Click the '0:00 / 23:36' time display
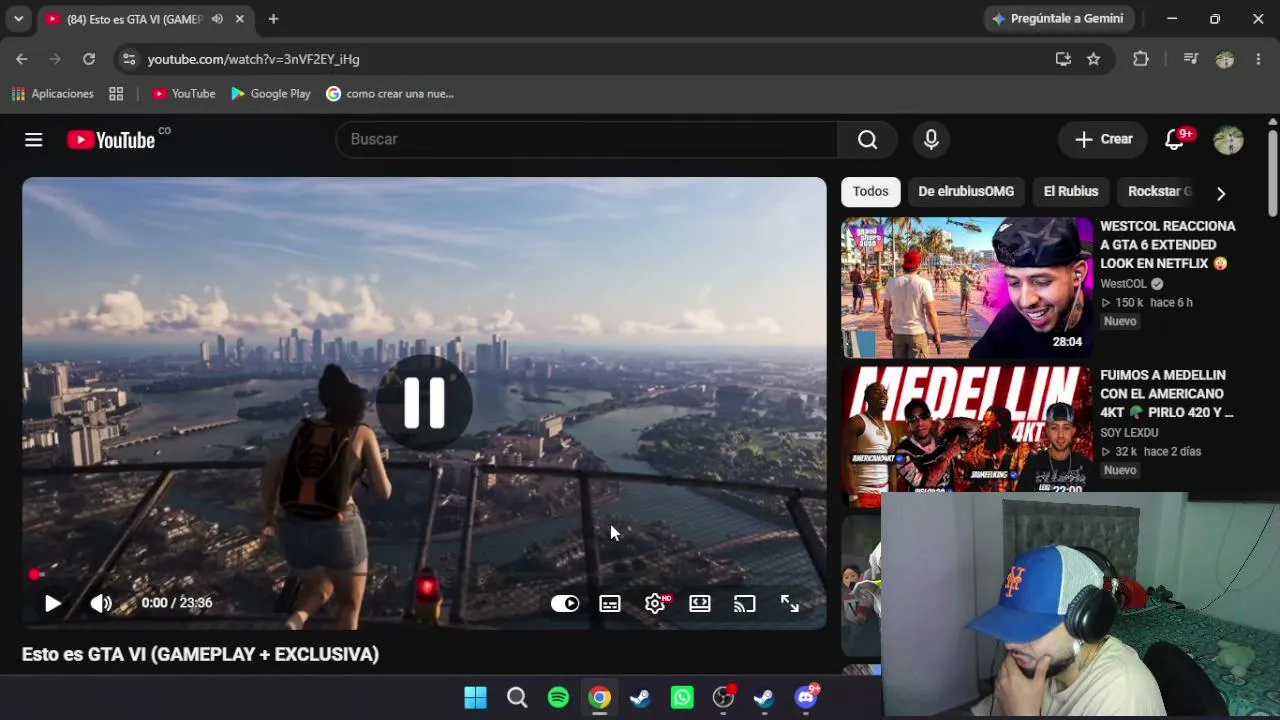1280x720 pixels. [x=176, y=603]
